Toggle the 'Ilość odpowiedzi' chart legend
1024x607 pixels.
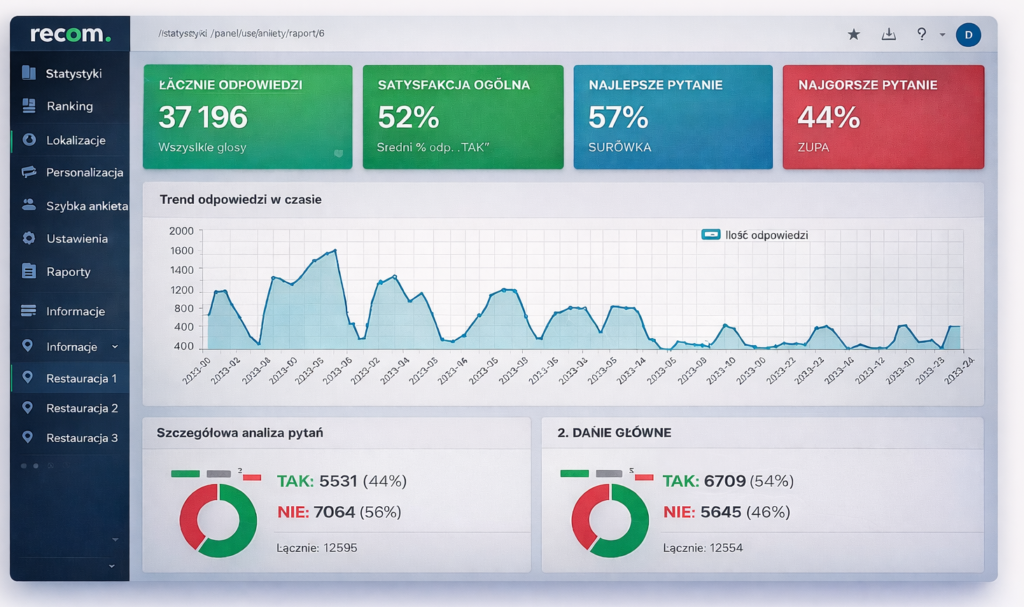711,235
